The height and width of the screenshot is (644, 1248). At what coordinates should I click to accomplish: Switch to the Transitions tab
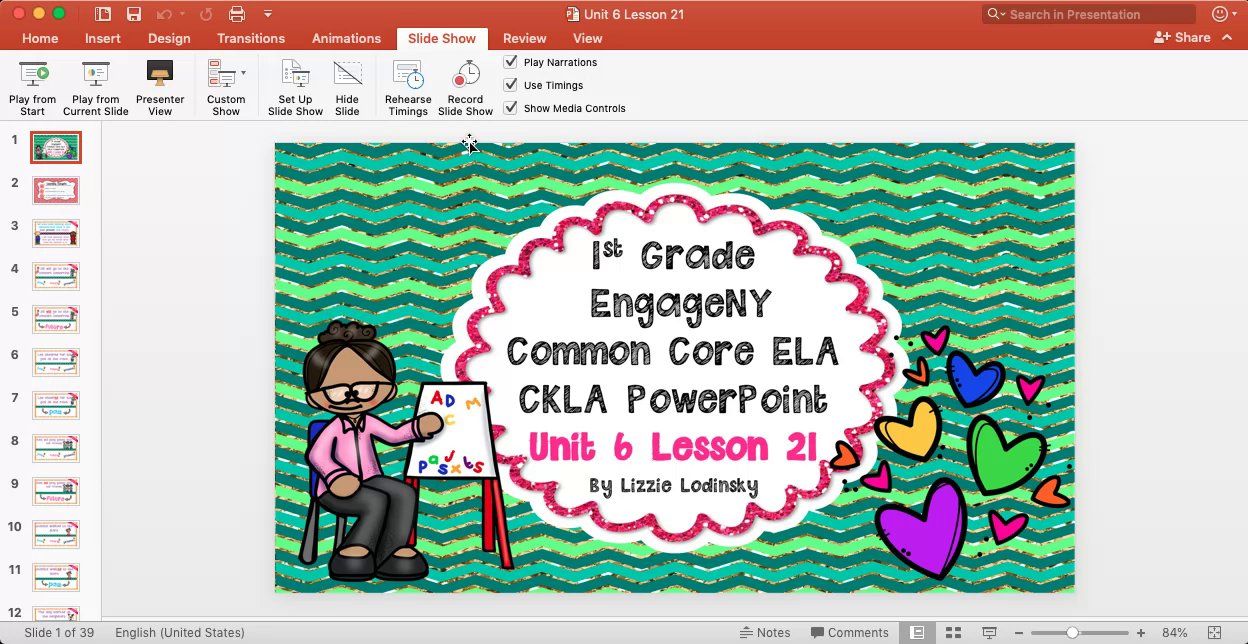(x=251, y=38)
